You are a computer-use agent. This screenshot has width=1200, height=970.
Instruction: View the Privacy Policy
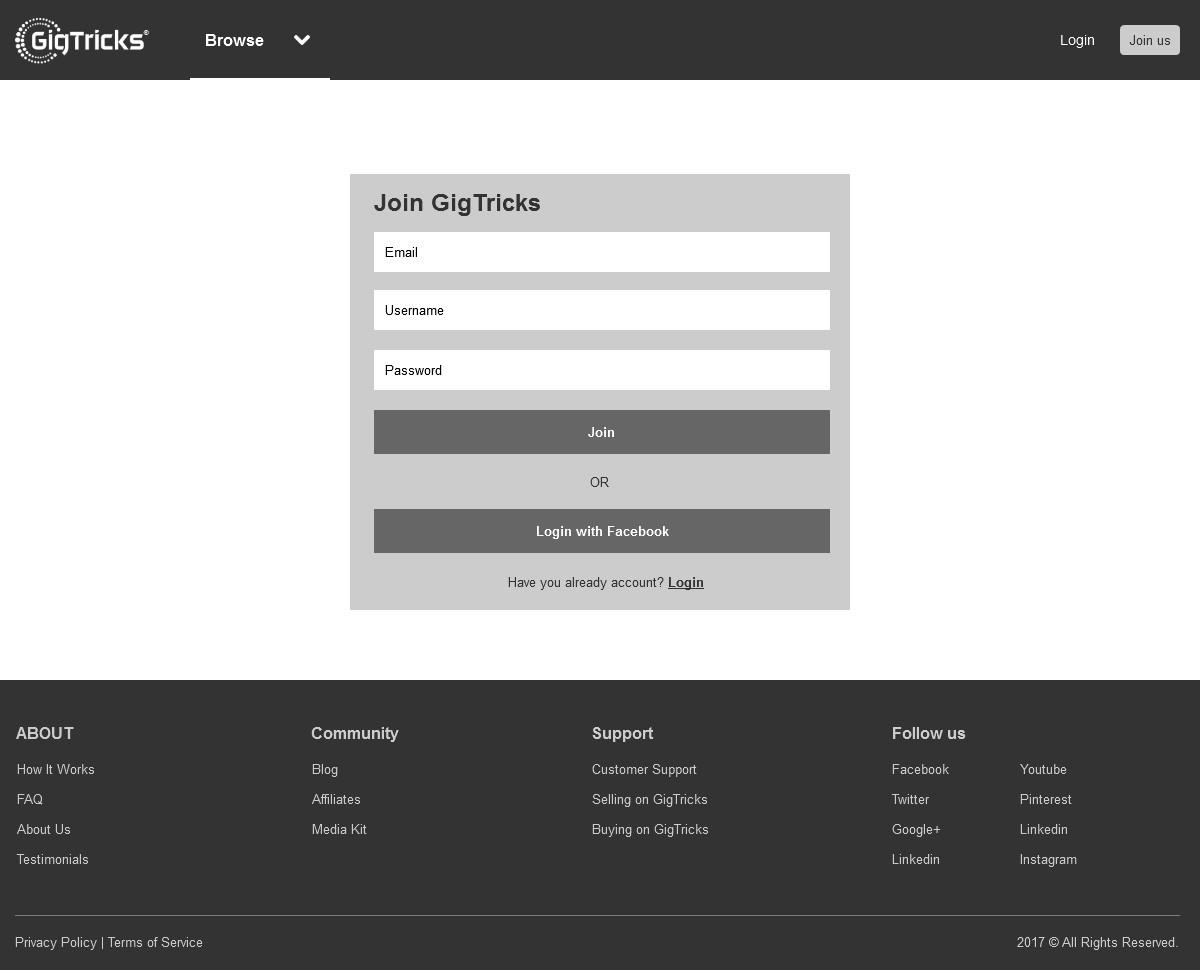coord(56,942)
